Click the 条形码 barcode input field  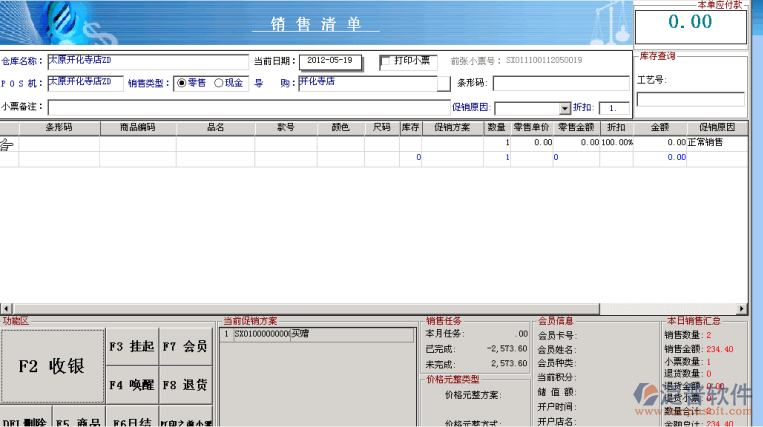pos(561,83)
